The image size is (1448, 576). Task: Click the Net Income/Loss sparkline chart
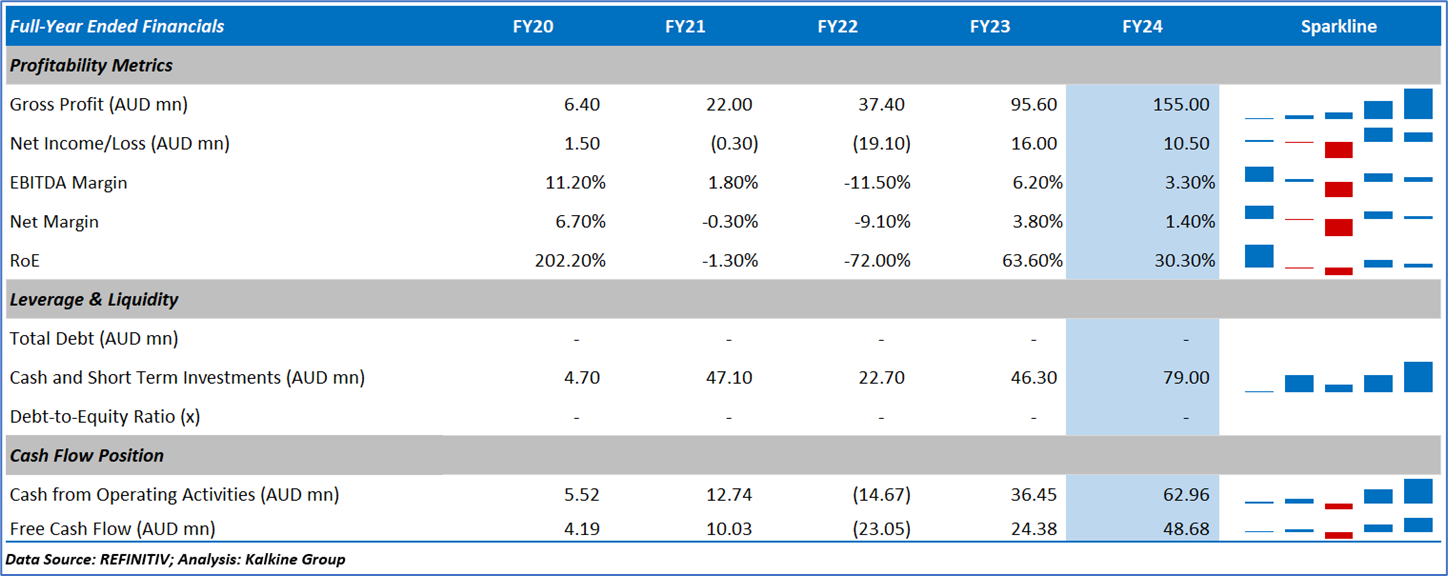[1338, 143]
